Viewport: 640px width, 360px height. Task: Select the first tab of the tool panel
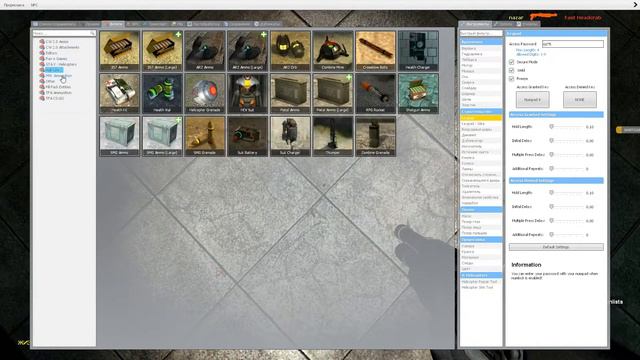(x=476, y=24)
